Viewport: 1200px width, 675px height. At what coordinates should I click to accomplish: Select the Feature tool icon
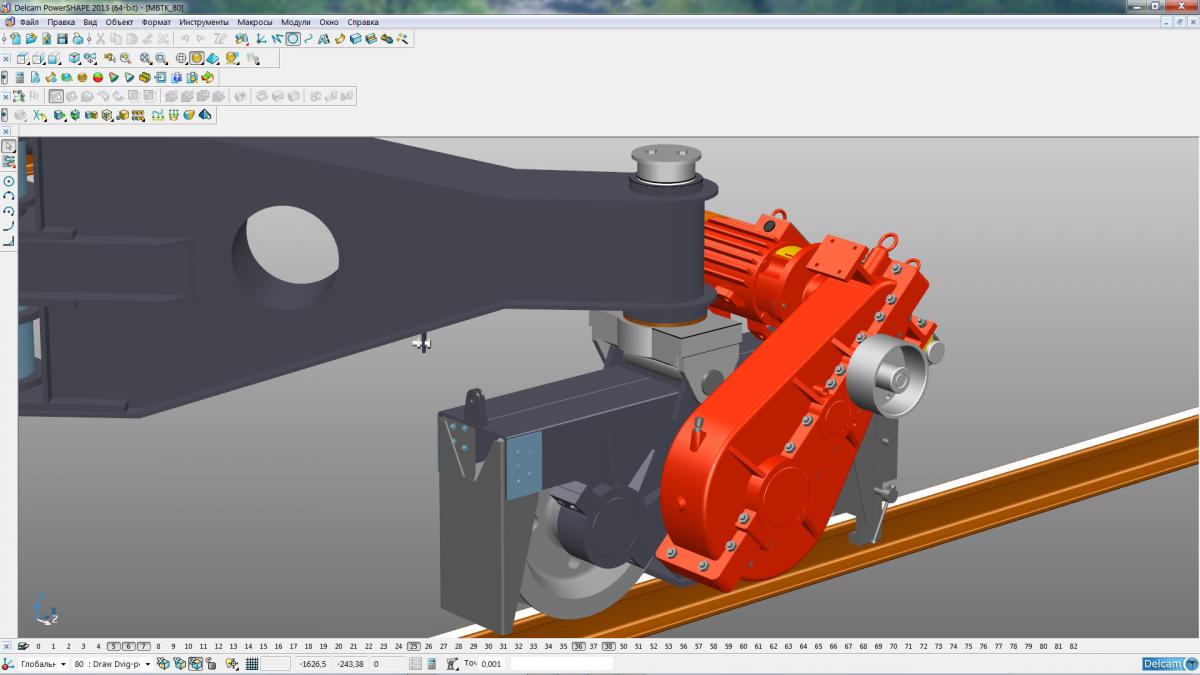(371, 39)
